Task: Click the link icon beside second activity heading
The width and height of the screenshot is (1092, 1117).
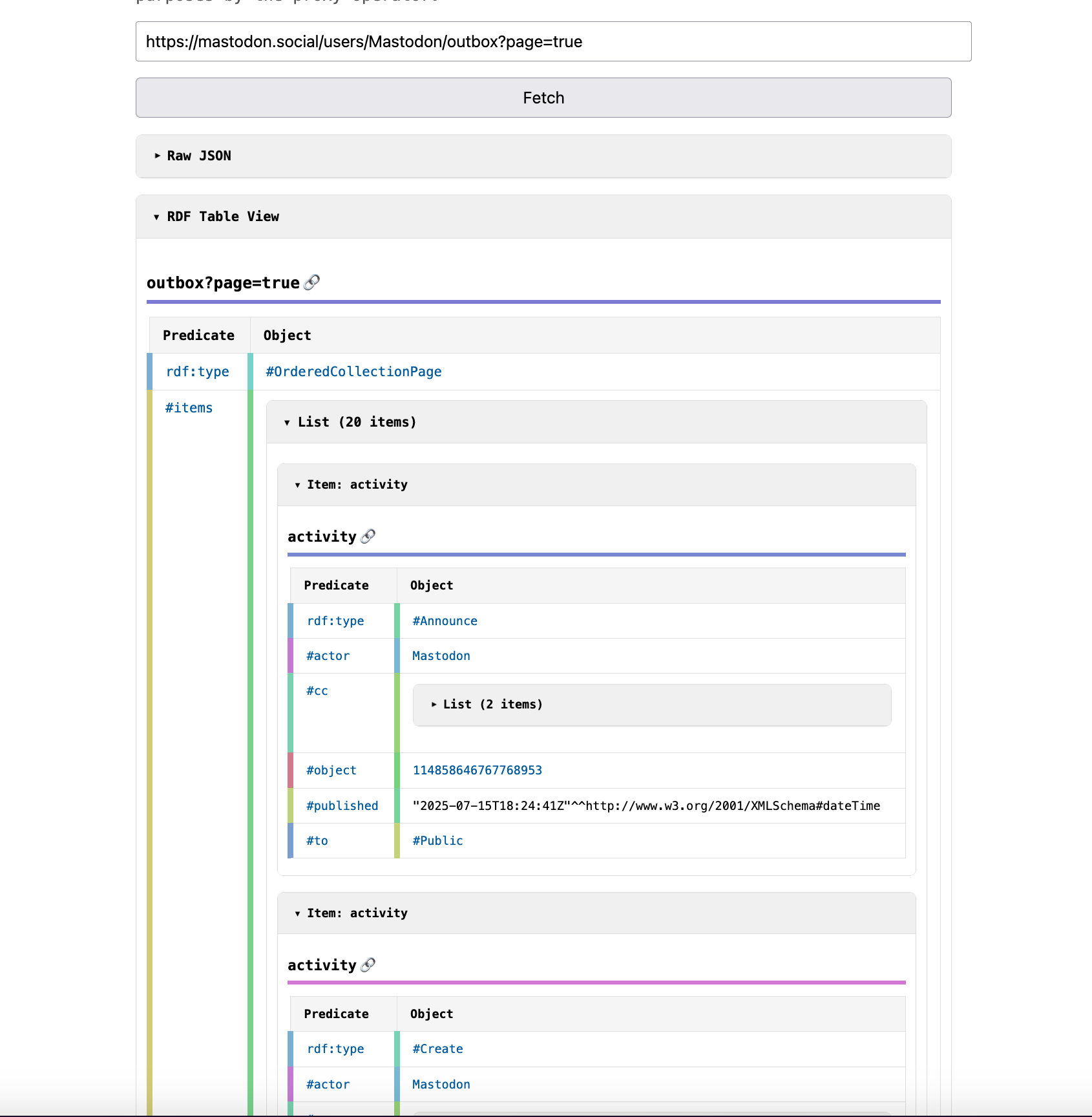Action: click(368, 965)
